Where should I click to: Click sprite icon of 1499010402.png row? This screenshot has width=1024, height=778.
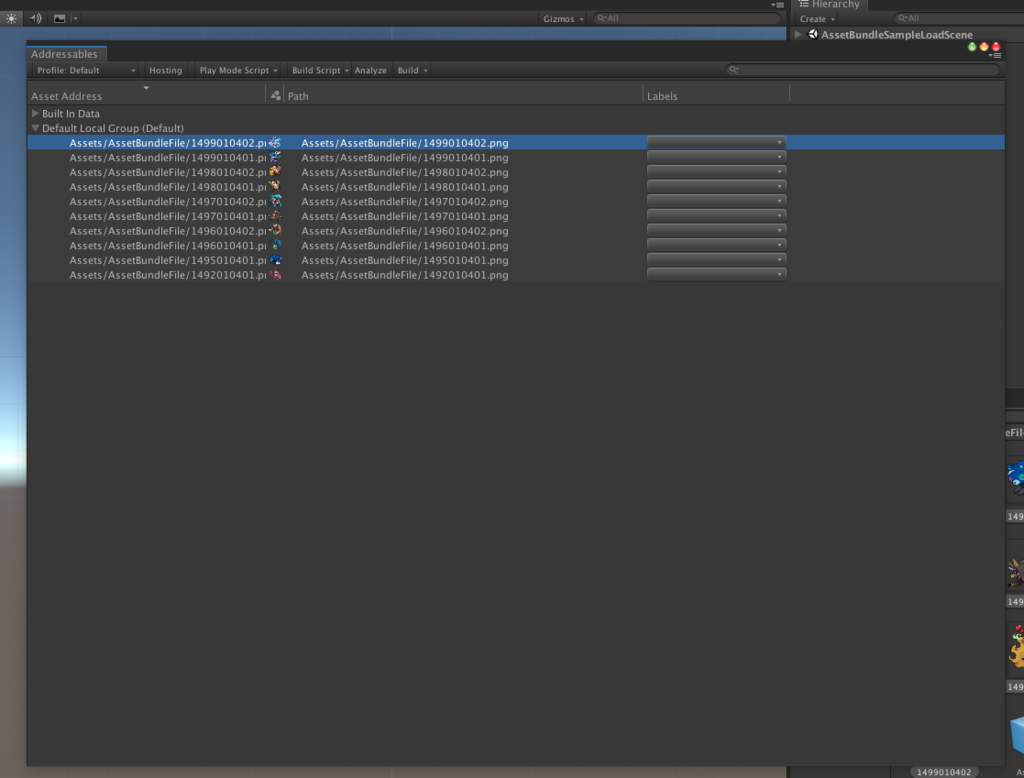point(275,142)
